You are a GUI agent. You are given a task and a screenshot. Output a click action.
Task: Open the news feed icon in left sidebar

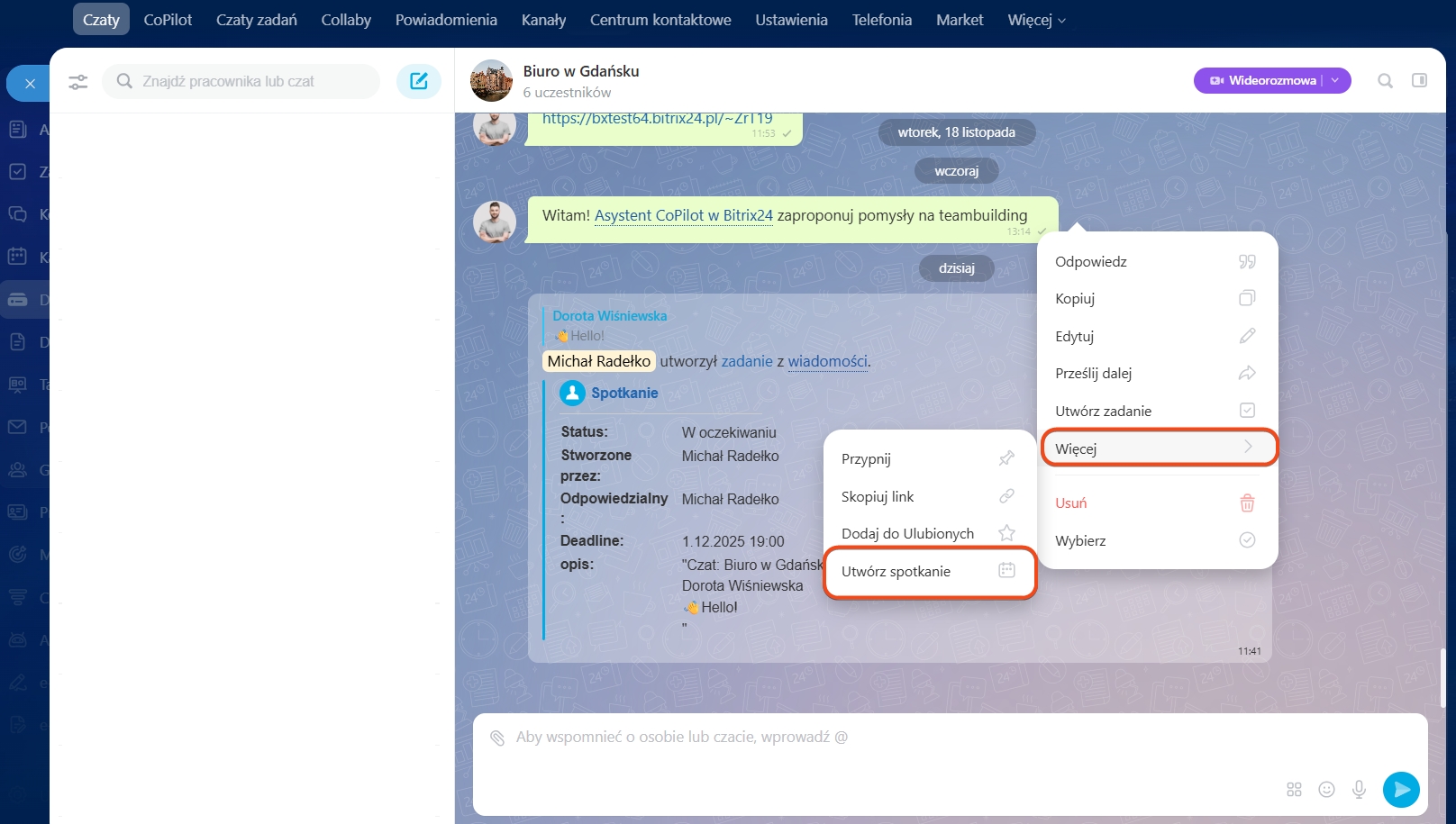click(x=17, y=130)
